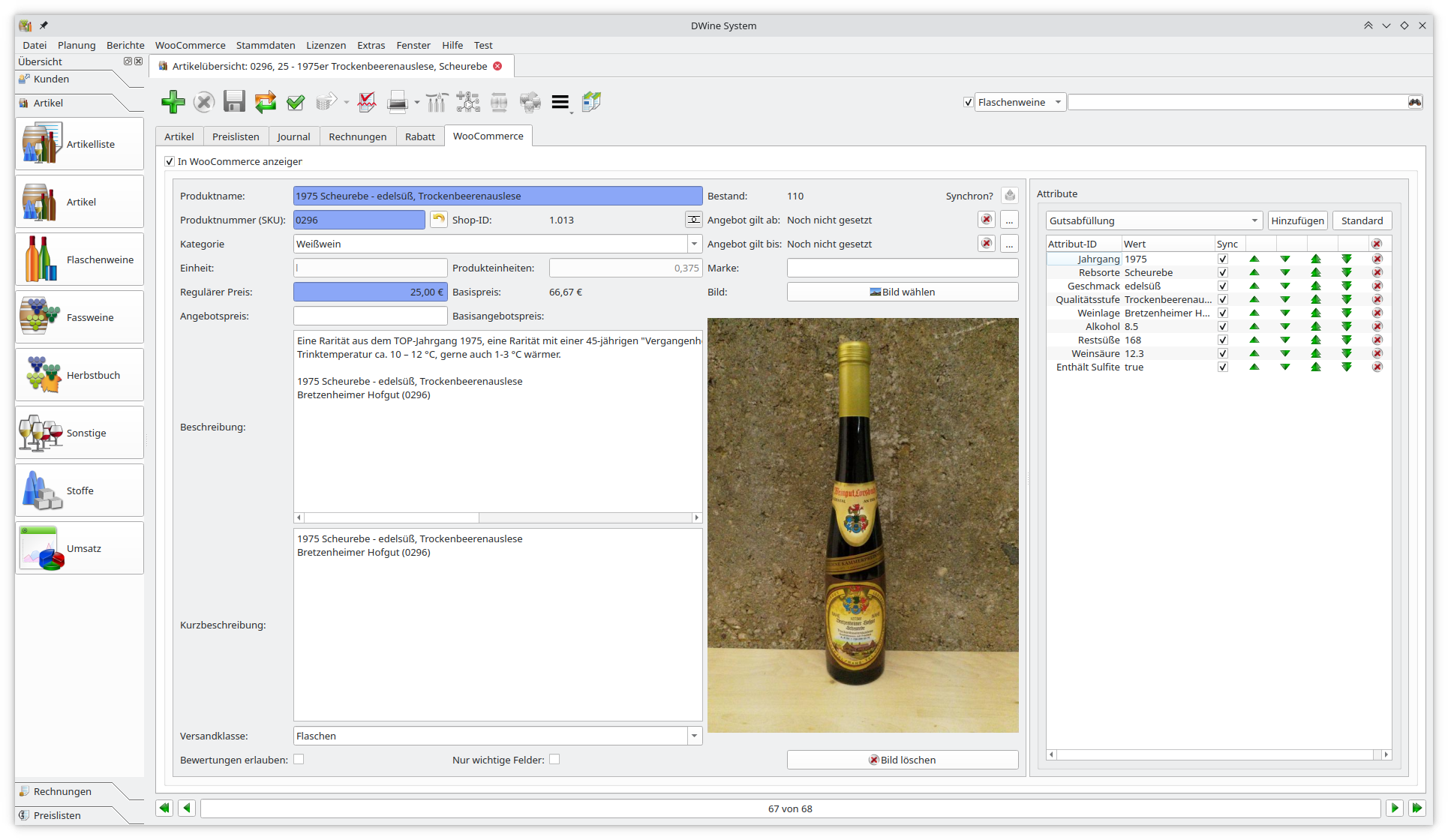Image resolution: width=1448 pixels, height=840 pixels.
Task: Move Geschmack attribute to top
Action: 1316,286
